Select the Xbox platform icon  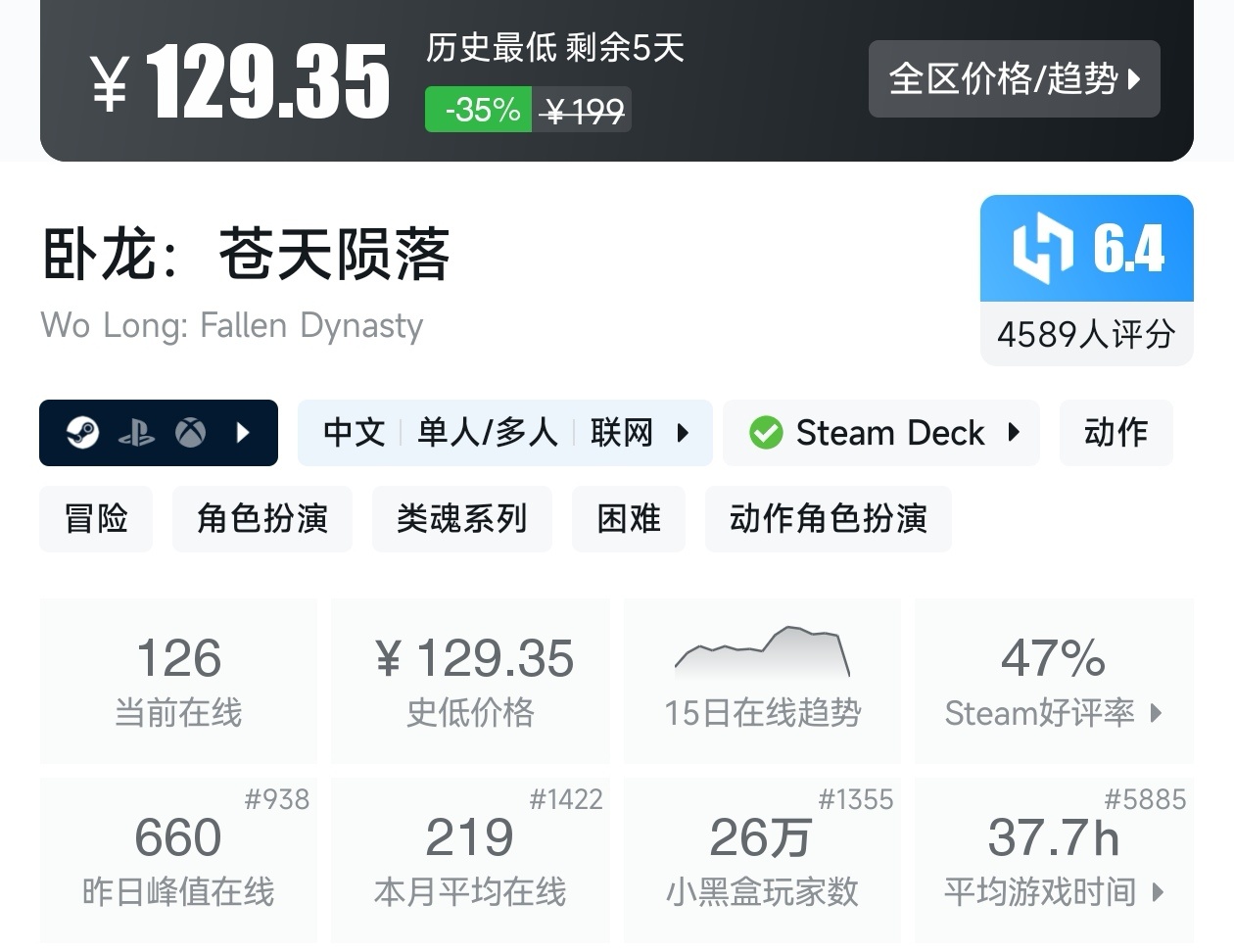pos(191,432)
